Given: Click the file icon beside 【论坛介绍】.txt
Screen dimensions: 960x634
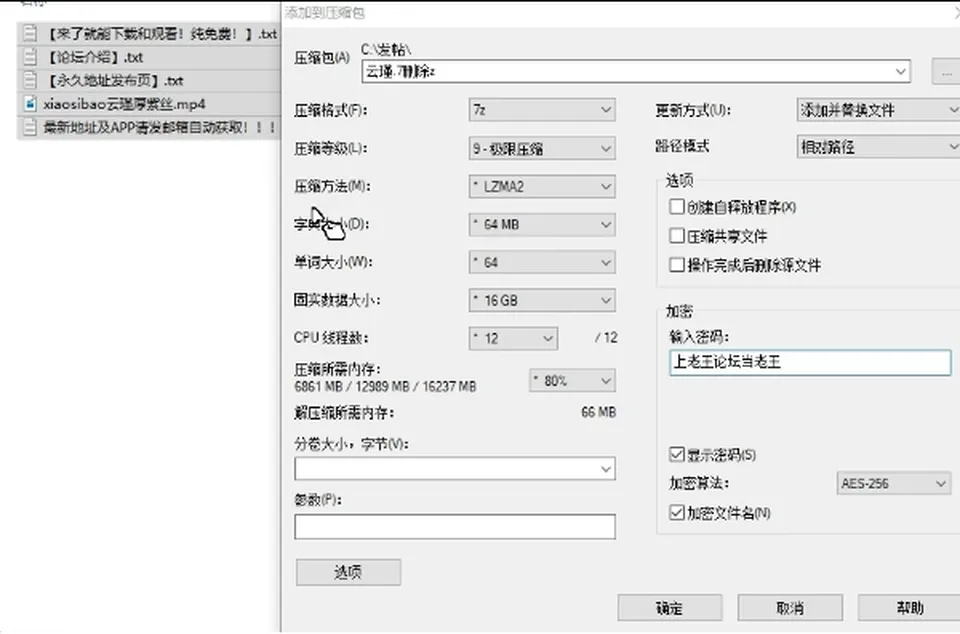Looking at the screenshot, I should [x=29, y=57].
